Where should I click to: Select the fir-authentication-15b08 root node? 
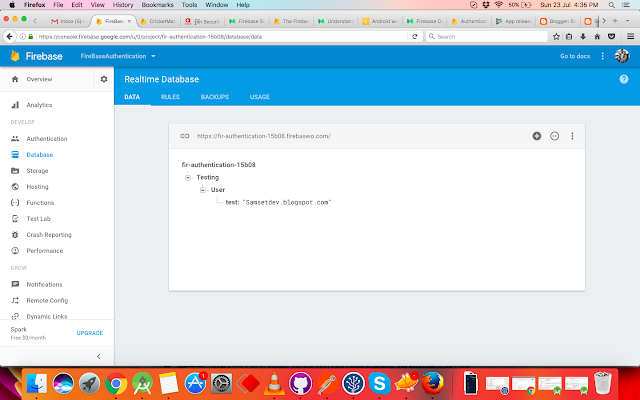tap(218, 164)
